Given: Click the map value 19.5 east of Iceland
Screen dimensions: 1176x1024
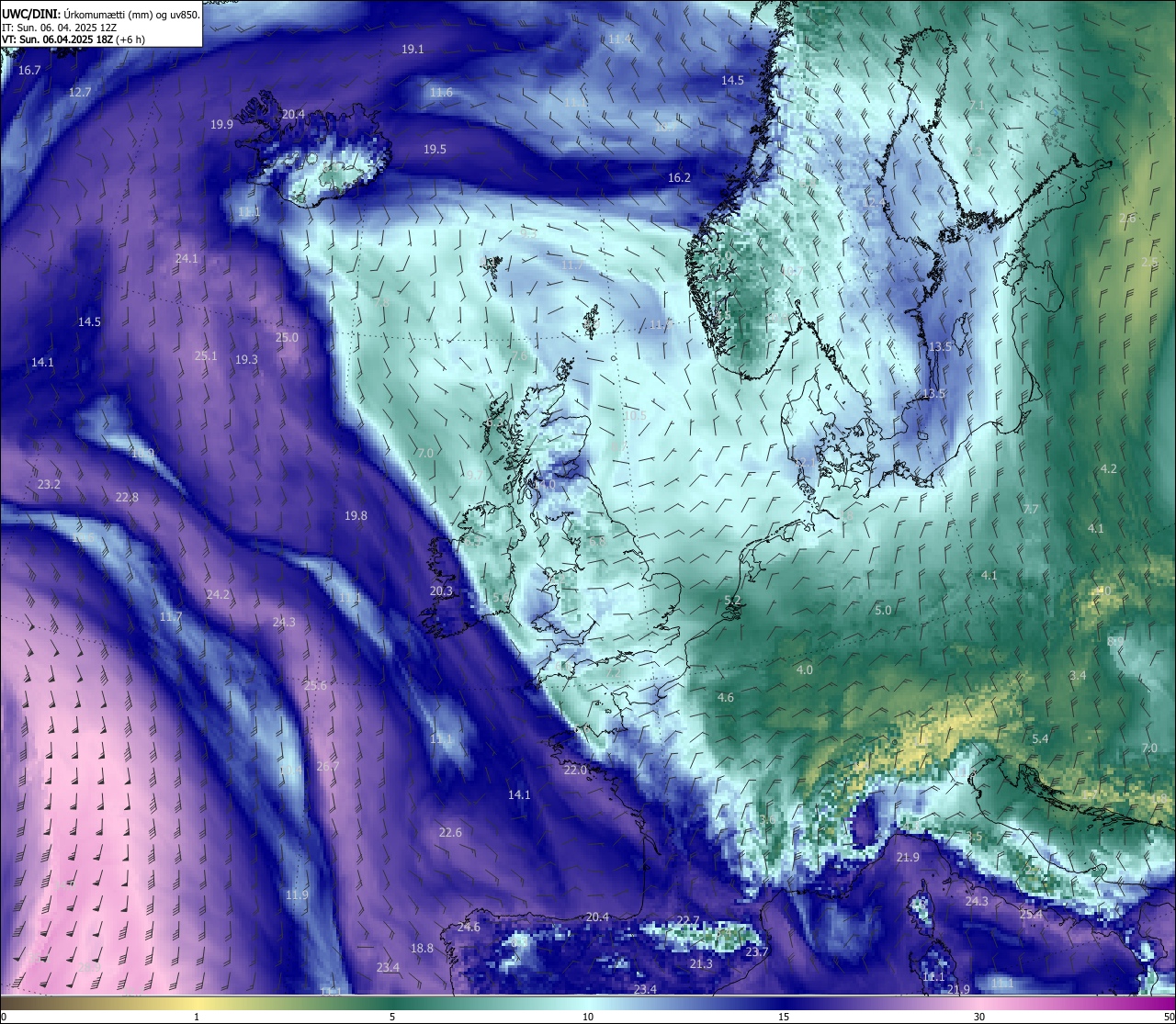Looking at the screenshot, I should click(x=435, y=150).
